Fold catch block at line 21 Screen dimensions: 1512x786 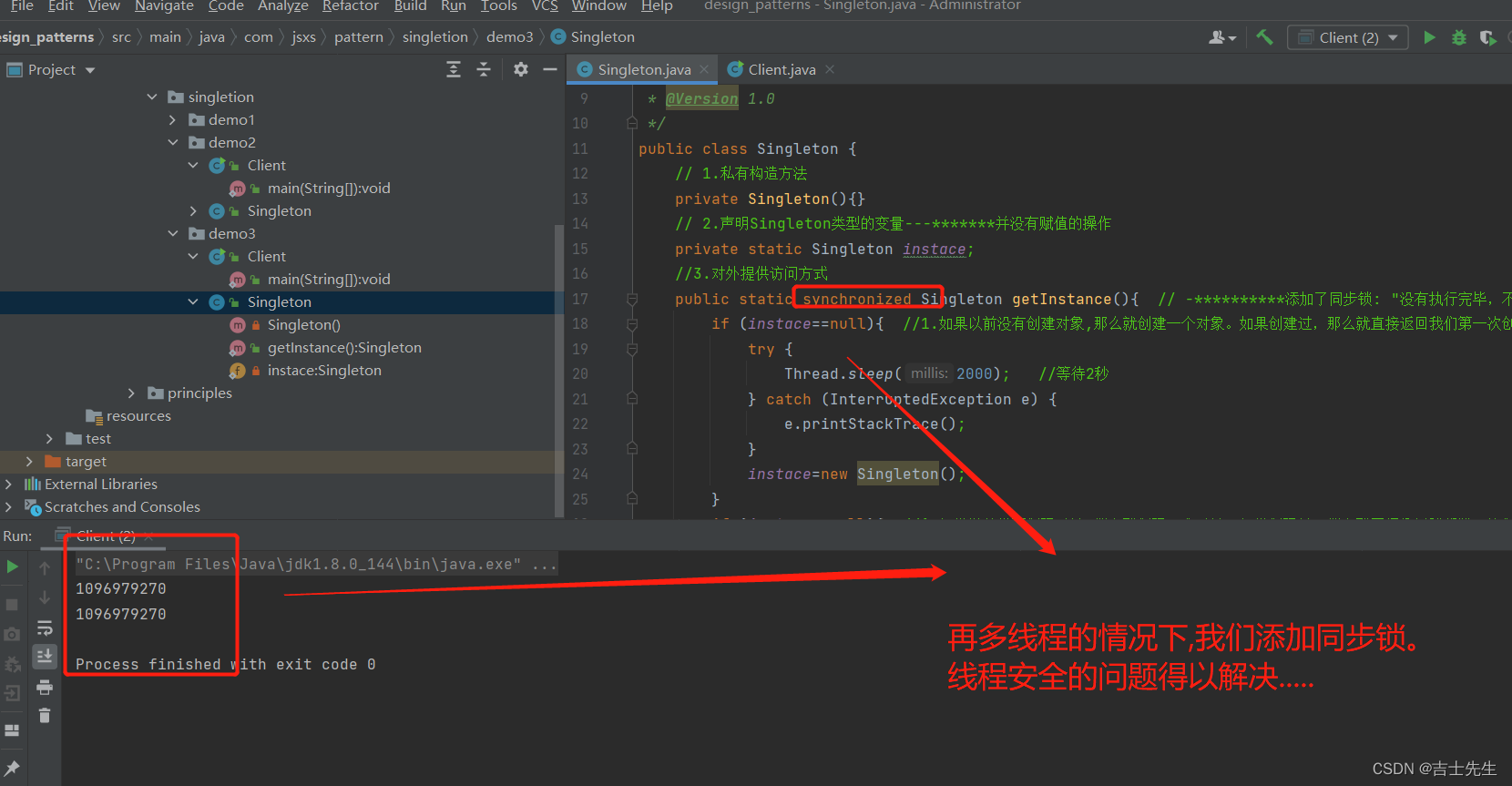(632, 399)
